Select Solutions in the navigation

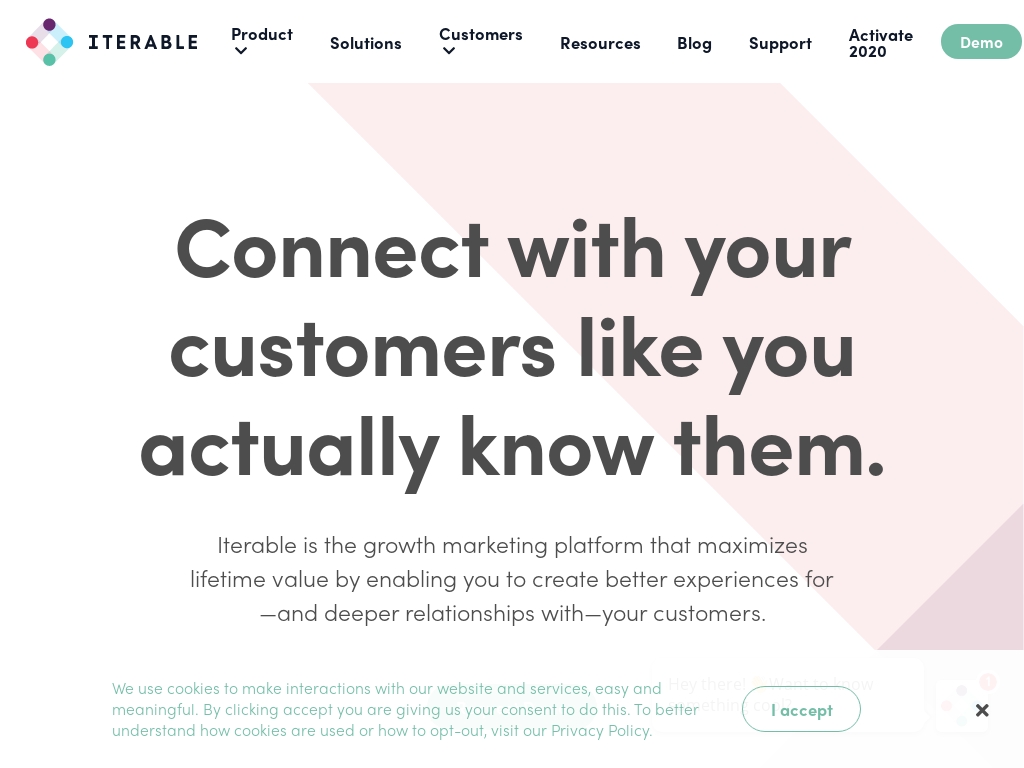pos(365,43)
